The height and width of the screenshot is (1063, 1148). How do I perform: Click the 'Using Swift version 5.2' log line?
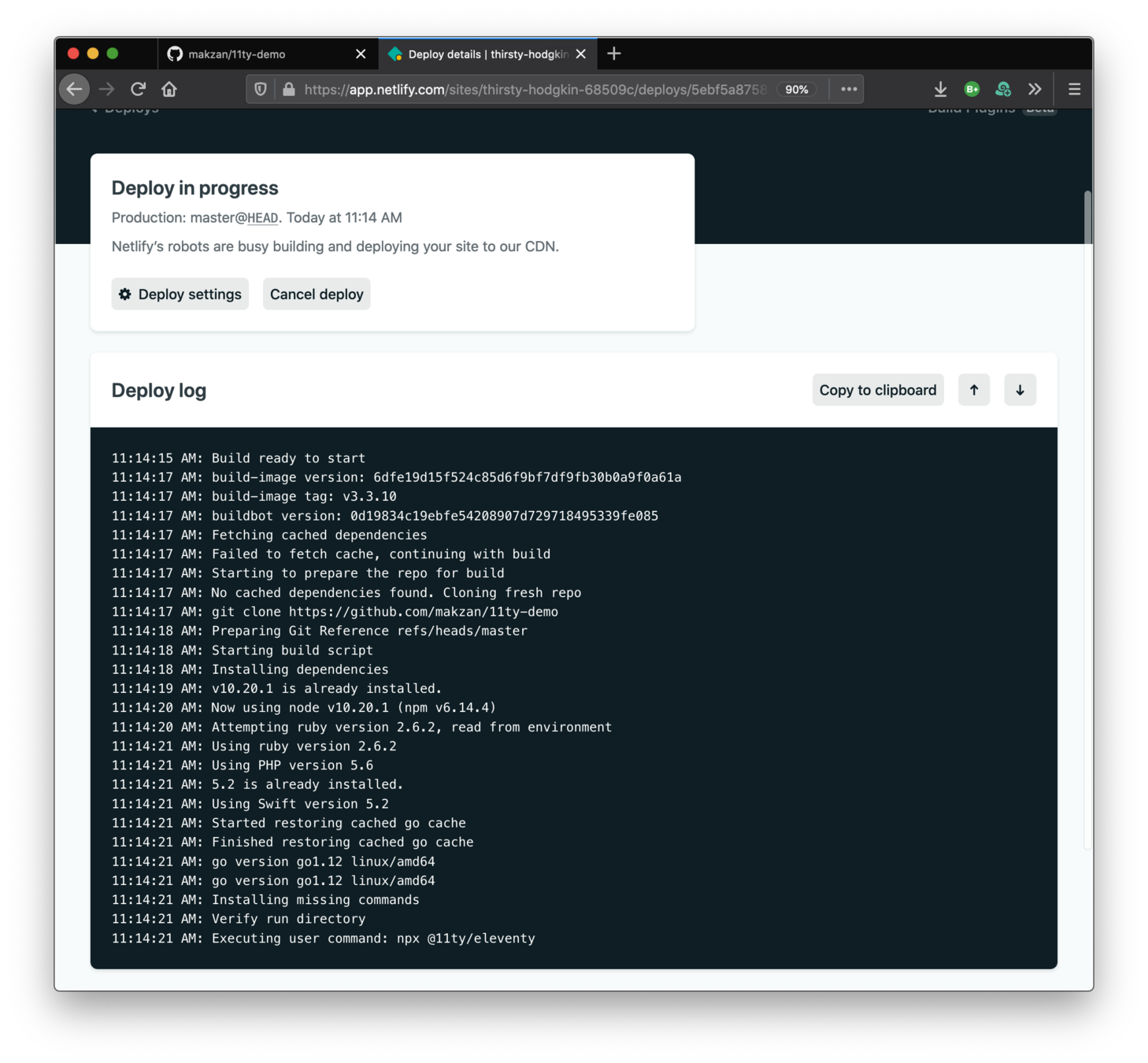pos(250,804)
